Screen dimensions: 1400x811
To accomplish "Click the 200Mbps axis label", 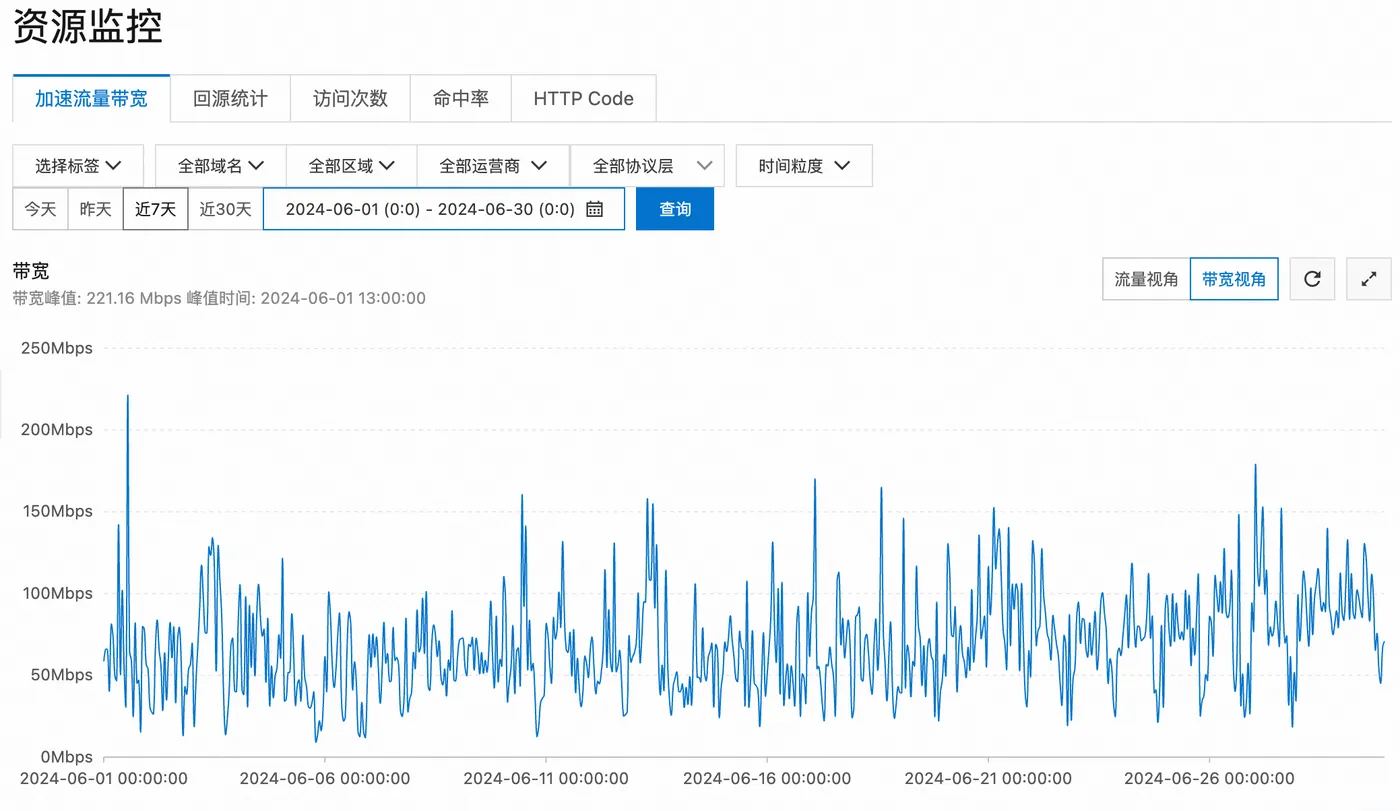I will (56, 430).
